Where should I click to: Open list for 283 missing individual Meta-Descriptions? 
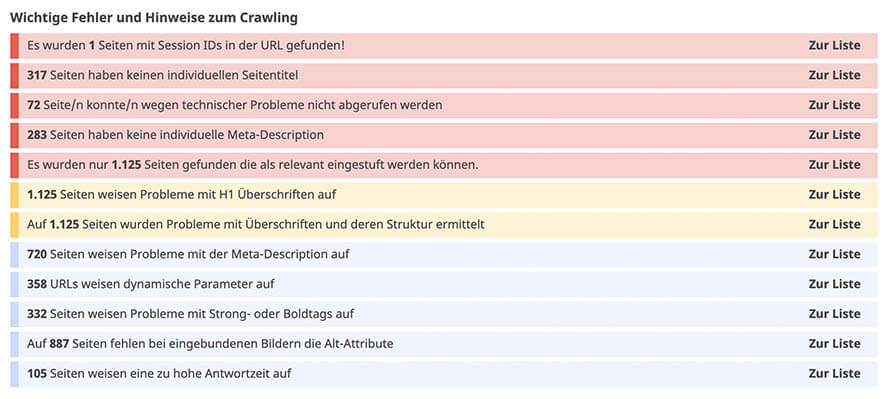point(834,135)
